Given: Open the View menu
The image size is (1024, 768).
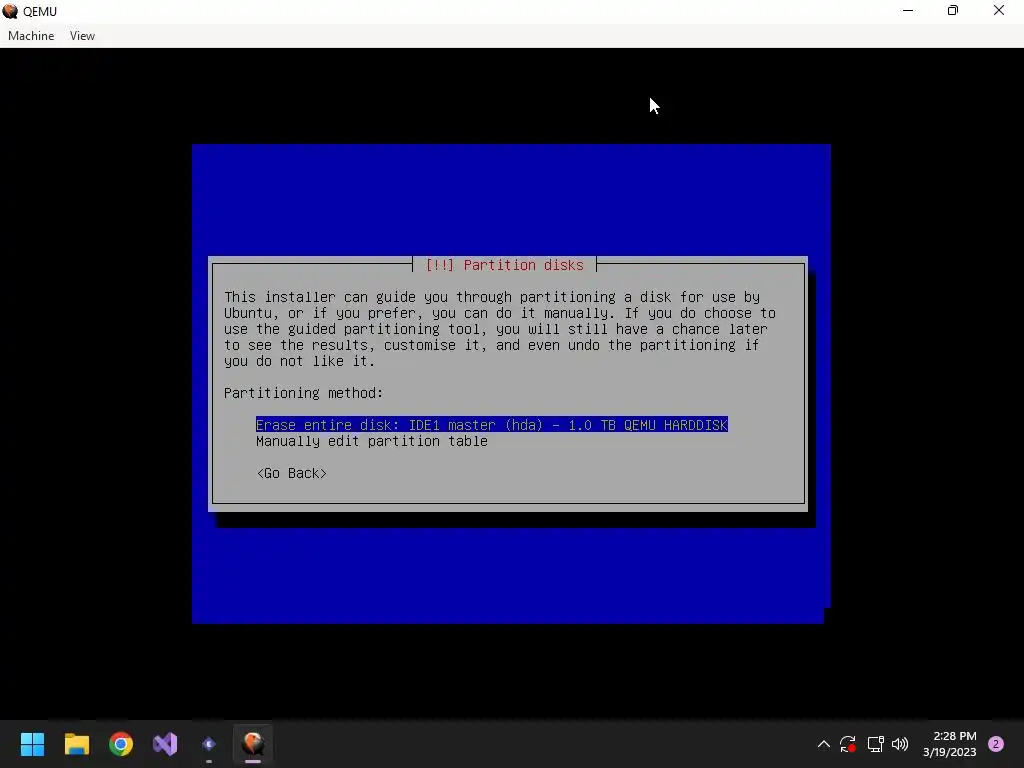Looking at the screenshot, I should (82, 36).
